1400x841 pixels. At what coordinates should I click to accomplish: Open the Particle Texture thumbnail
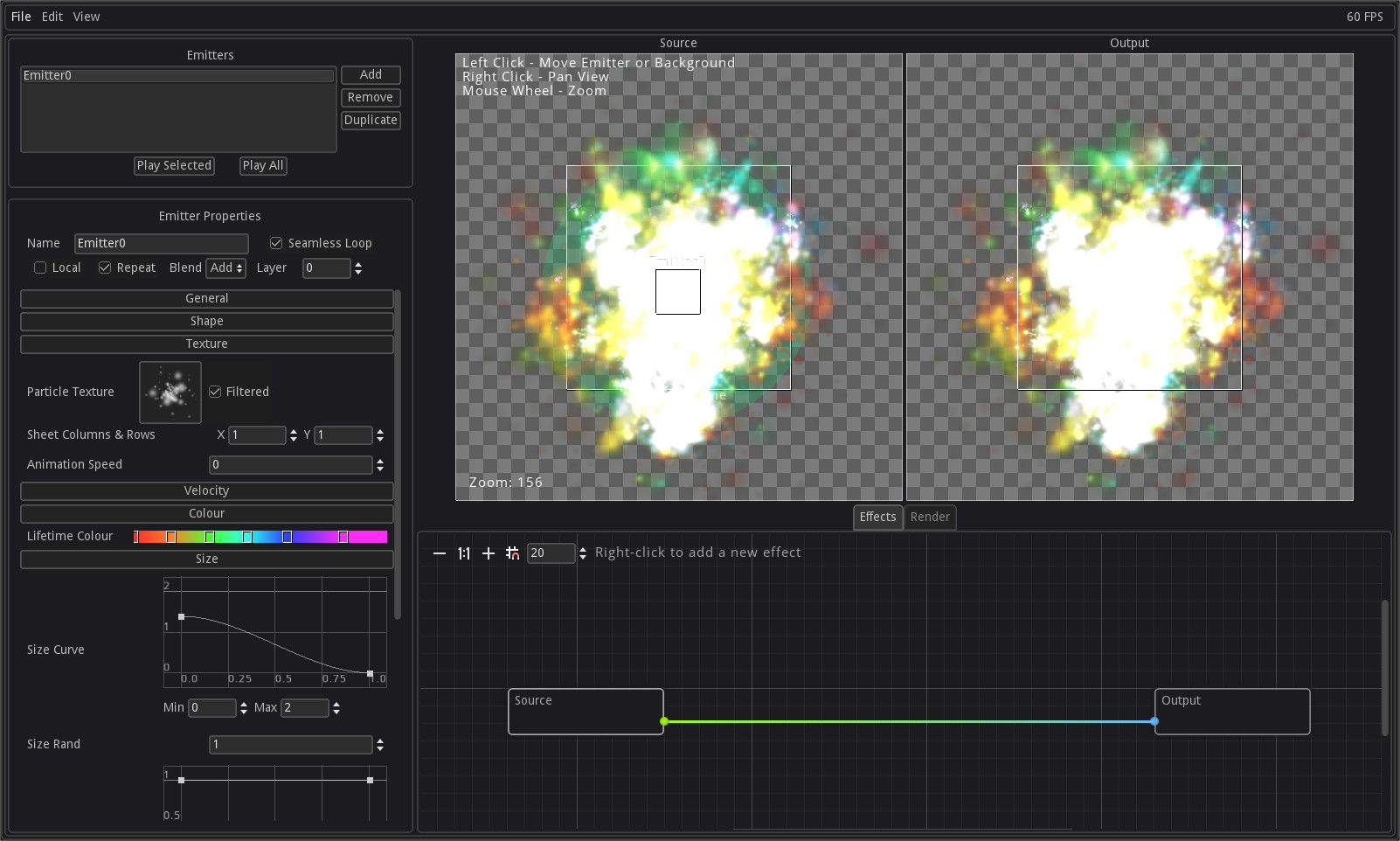(x=170, y=392)
